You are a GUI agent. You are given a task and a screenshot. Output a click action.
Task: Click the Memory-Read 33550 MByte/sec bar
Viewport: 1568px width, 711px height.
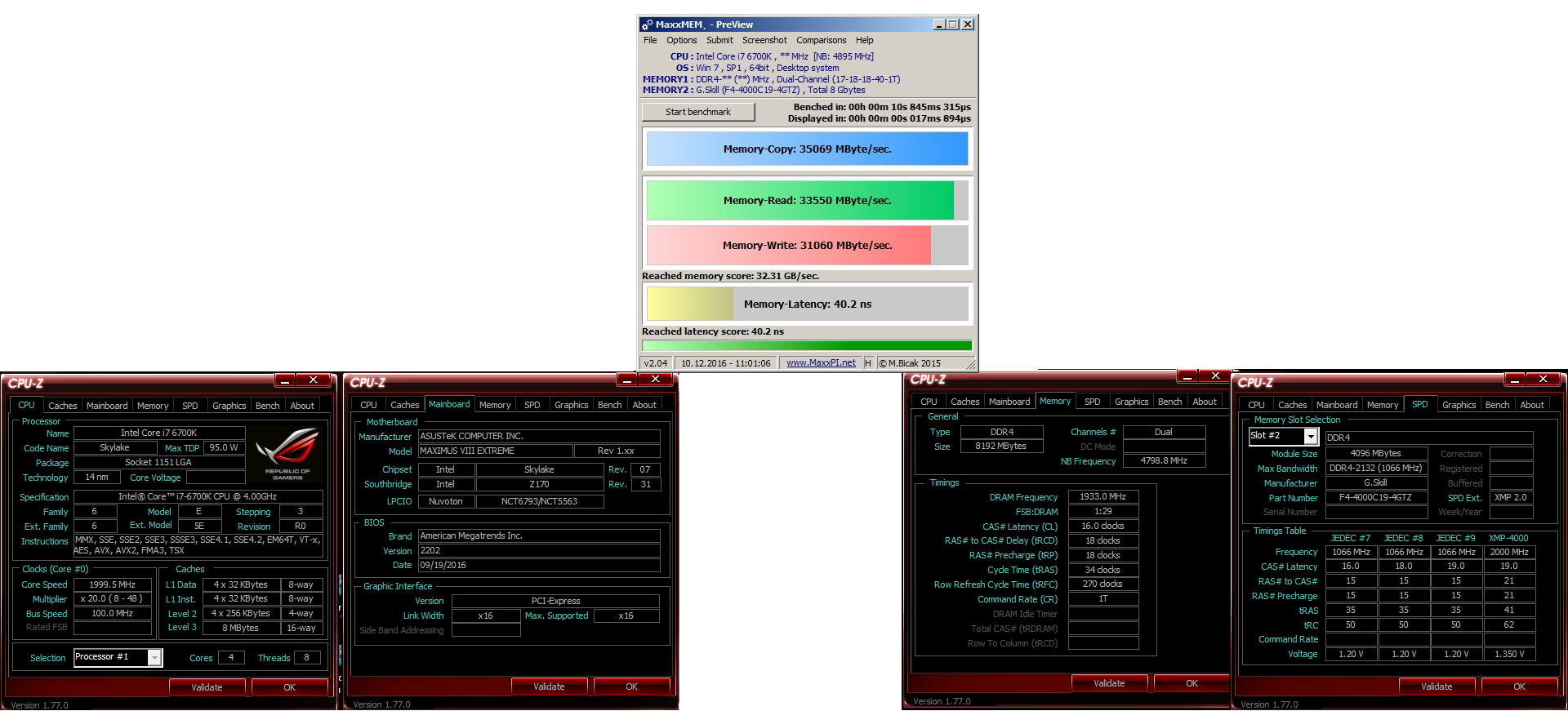click(807, 201)
